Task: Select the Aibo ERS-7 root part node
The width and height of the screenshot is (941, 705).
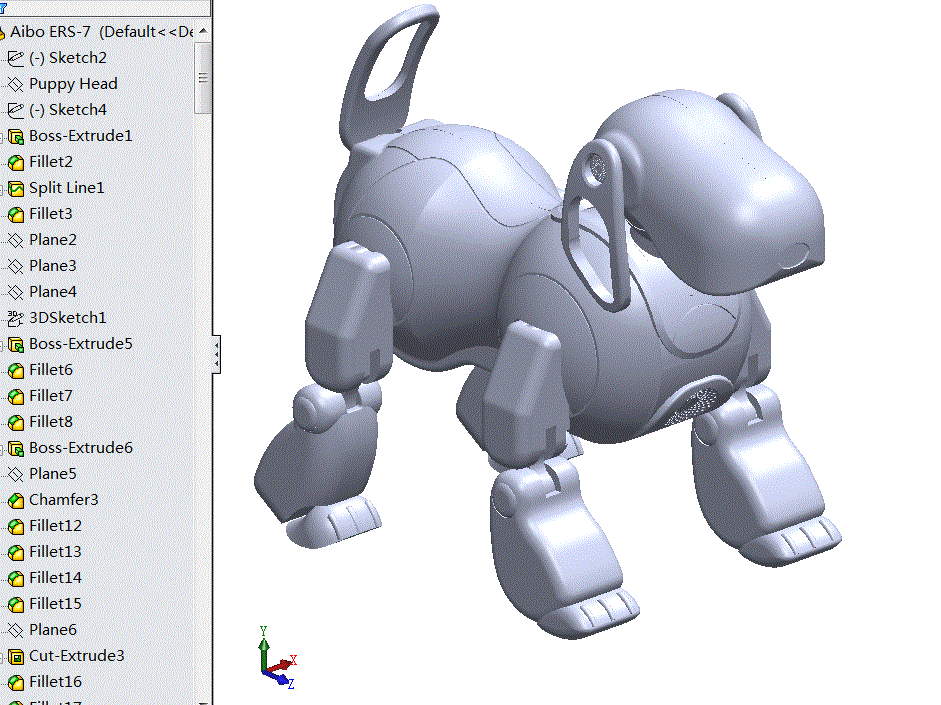Action: 97,32
